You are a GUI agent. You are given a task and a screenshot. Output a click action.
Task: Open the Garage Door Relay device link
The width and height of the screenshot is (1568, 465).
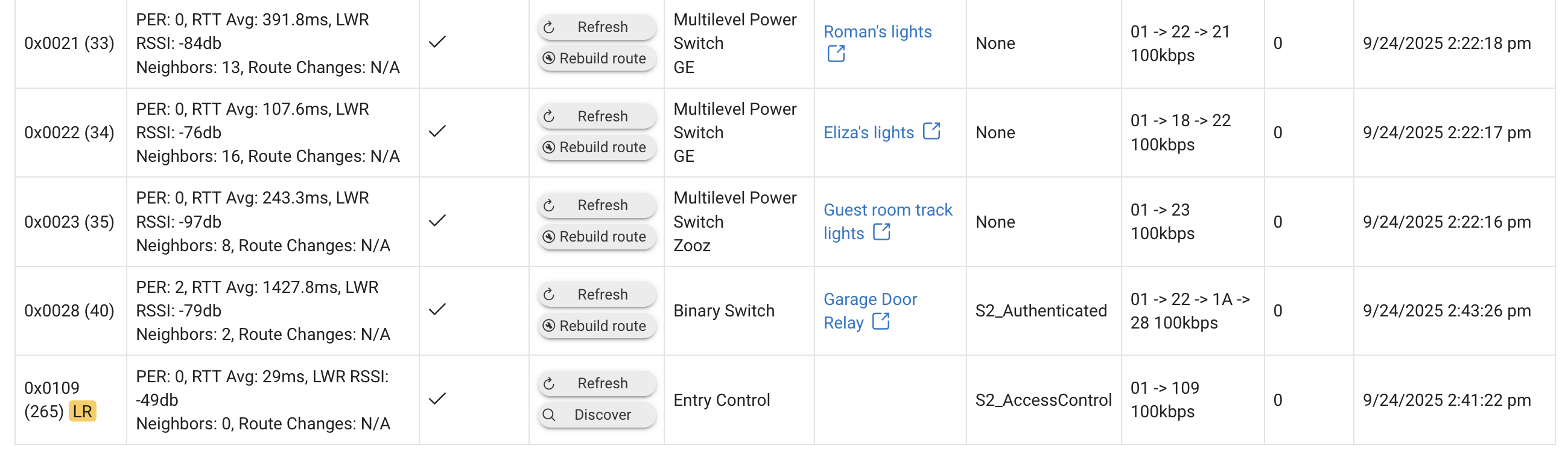(x=870, y=300)
